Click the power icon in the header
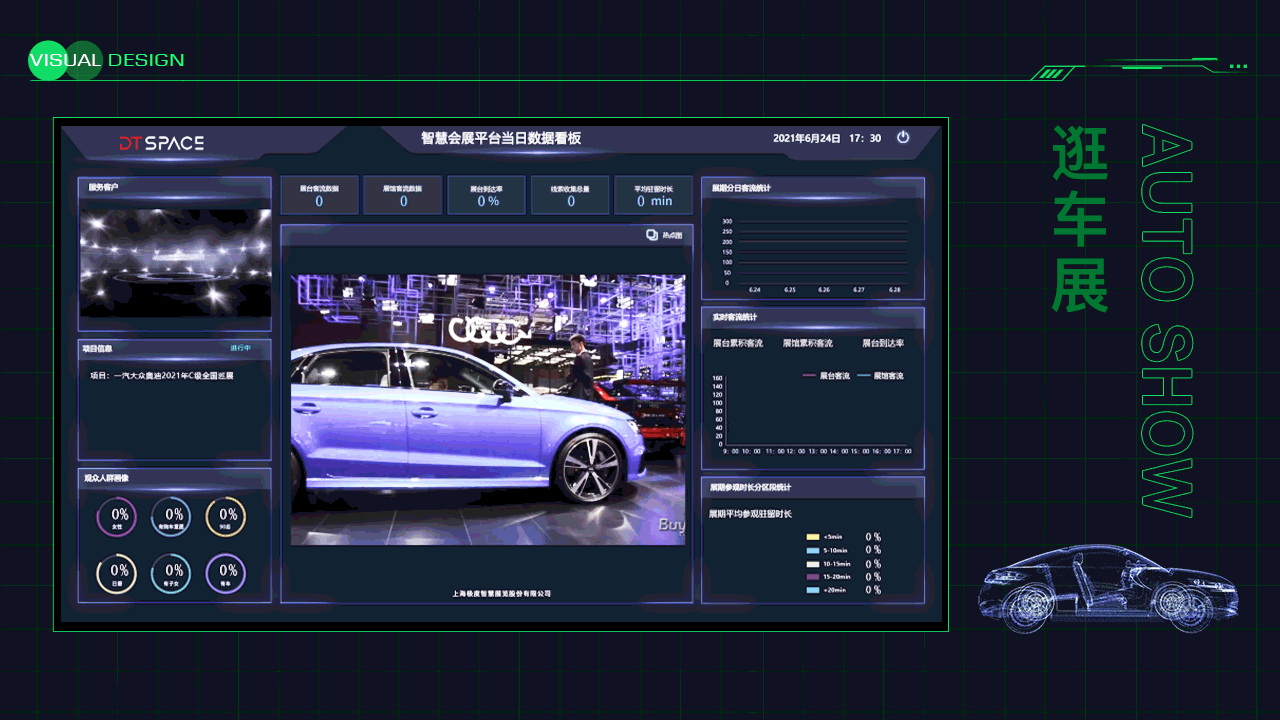The height and width of the screenshot is (720, 1280). [x=903, y=140]
